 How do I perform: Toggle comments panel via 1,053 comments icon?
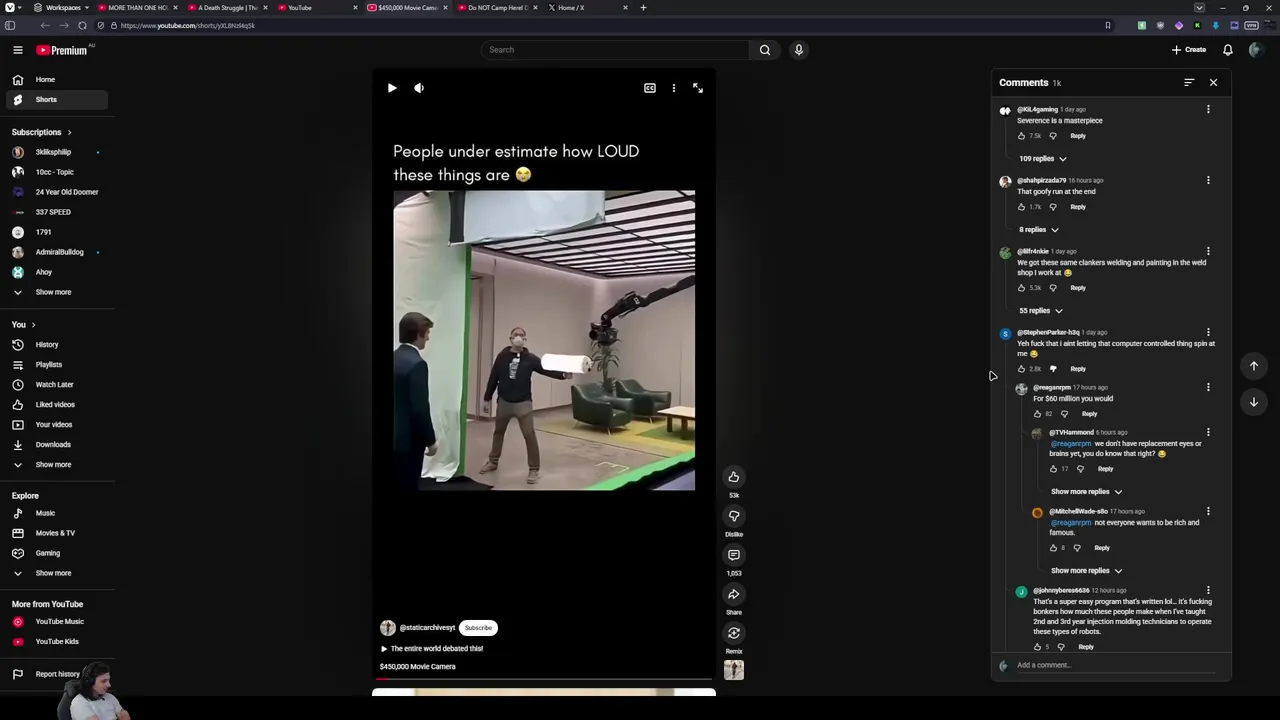pyautogui.click(x=734, y=555)
